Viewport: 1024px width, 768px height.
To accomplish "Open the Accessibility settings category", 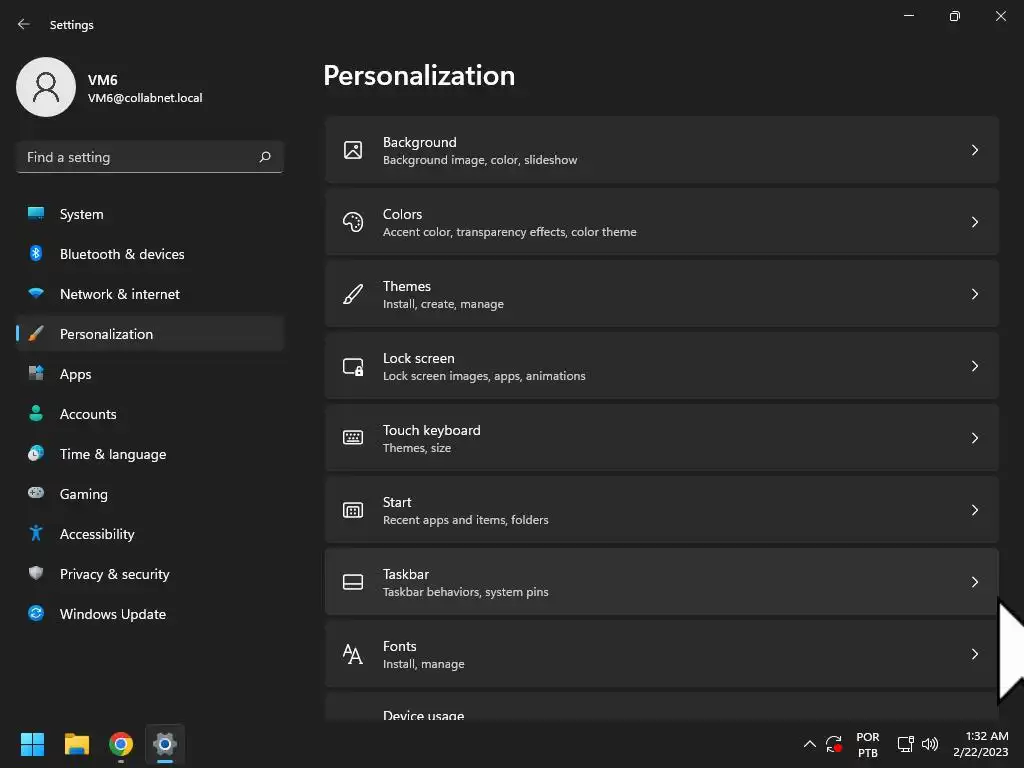I will coord(97,534).
